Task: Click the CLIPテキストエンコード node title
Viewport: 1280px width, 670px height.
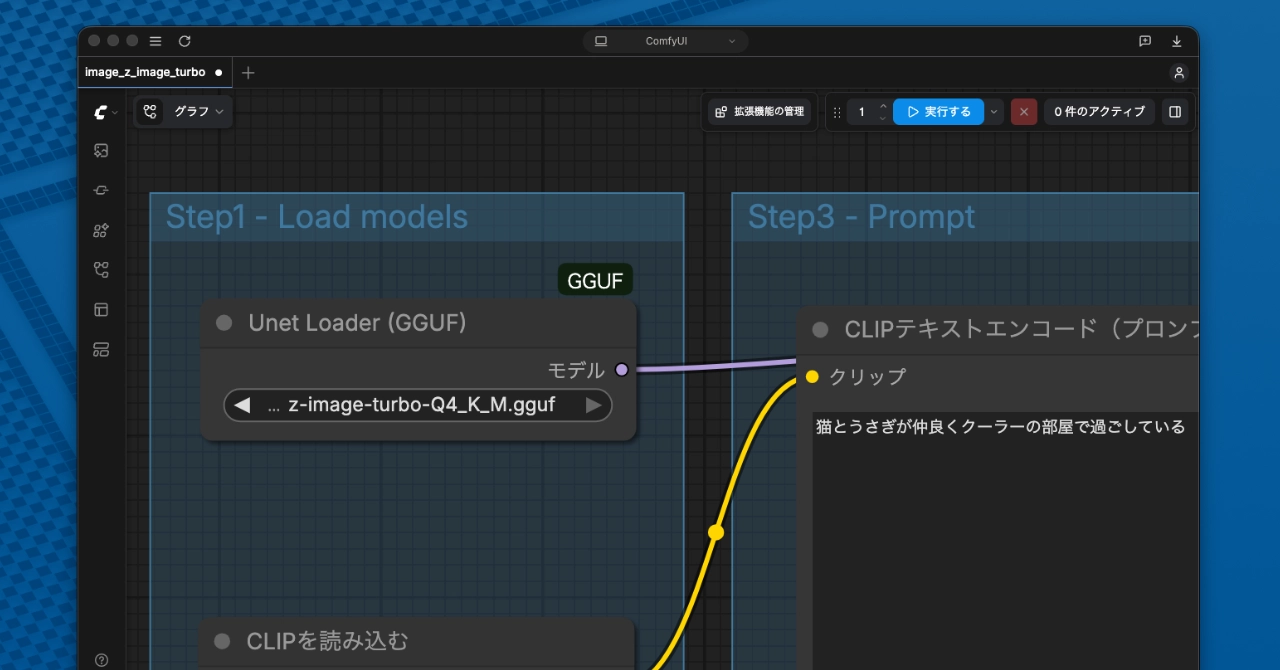Action: click(1020, 329)
